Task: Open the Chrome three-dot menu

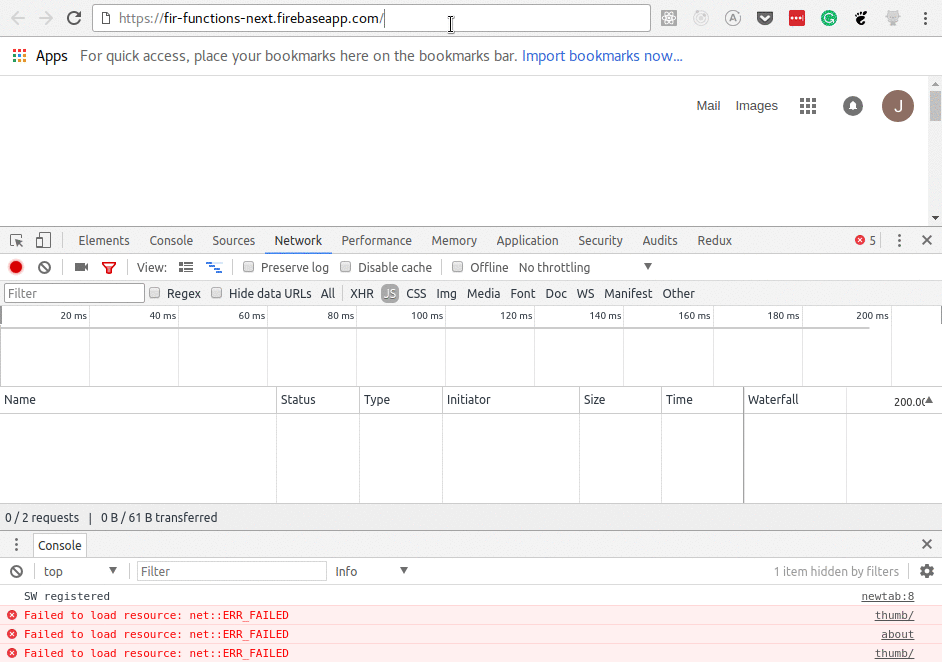Action: 925,18
